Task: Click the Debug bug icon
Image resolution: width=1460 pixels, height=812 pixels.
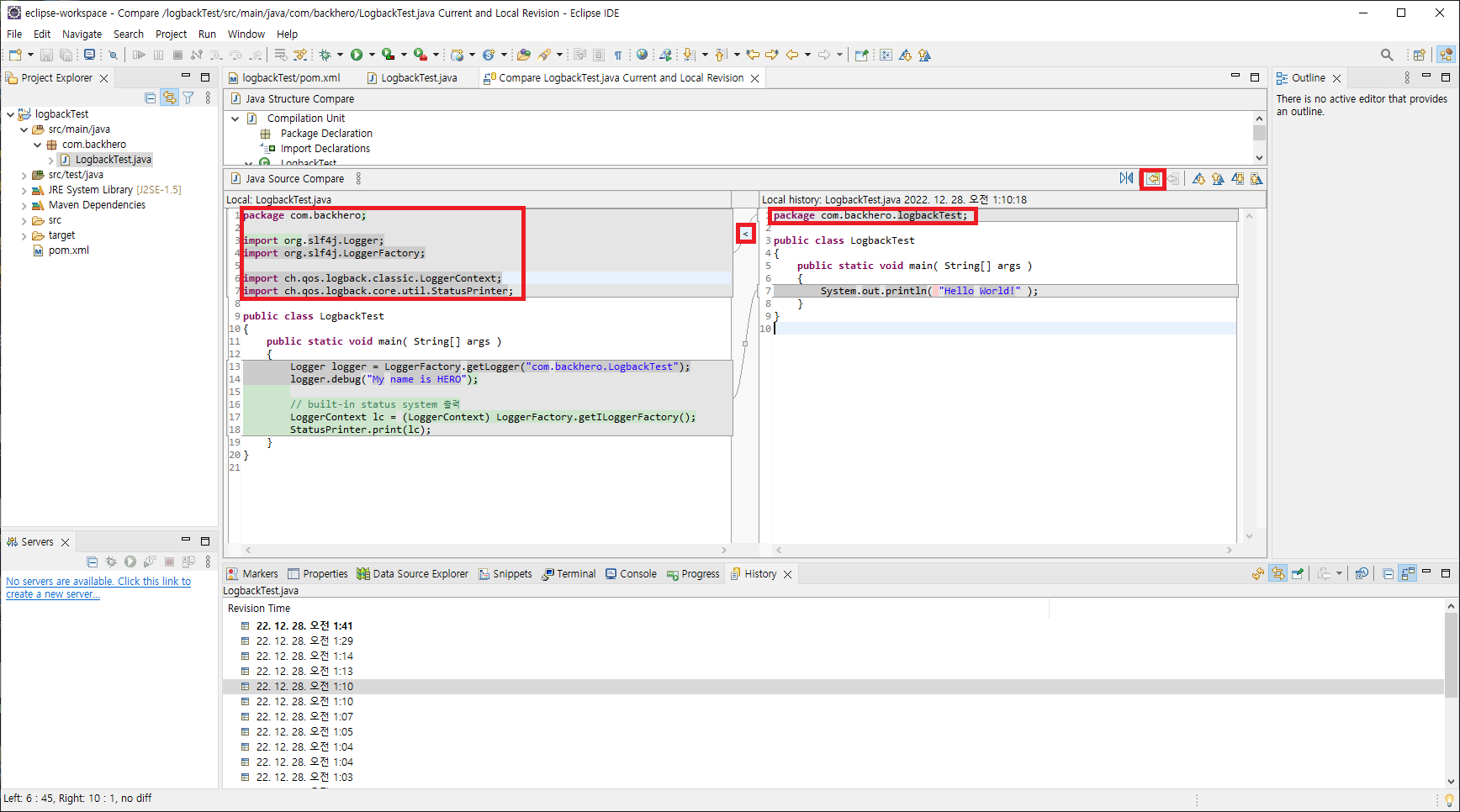Action: point(325,55)
